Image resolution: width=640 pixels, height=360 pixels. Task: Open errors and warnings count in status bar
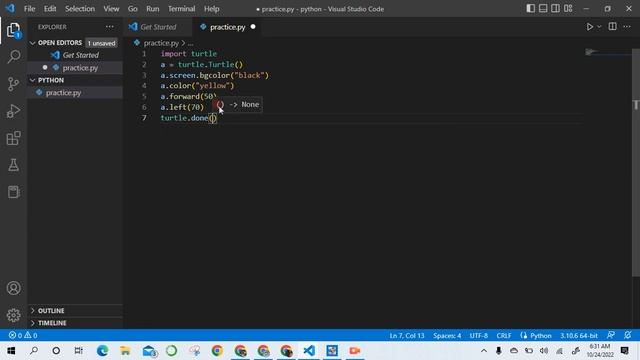(23, 335)
